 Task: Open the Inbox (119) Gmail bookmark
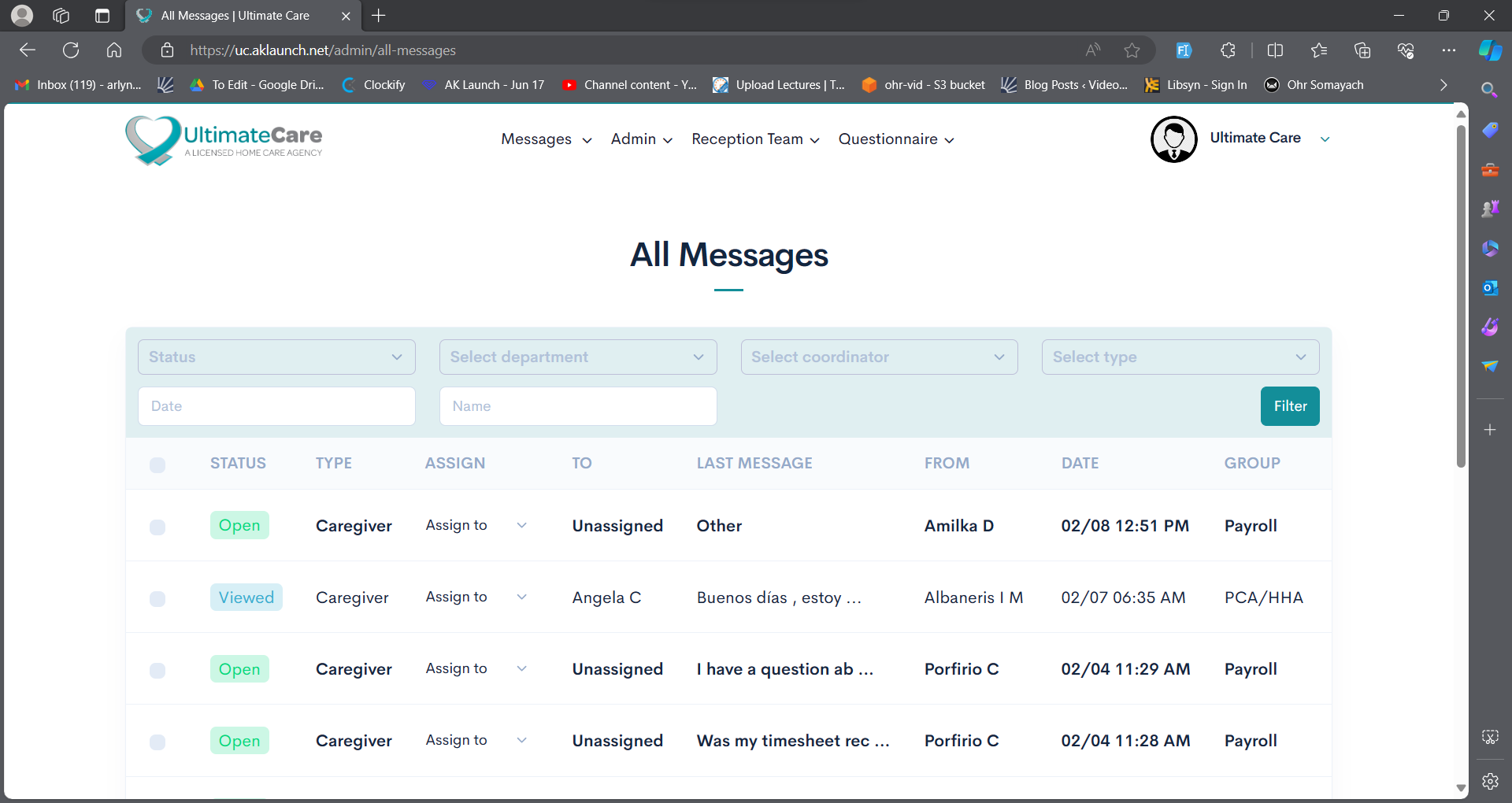point(79,85)
